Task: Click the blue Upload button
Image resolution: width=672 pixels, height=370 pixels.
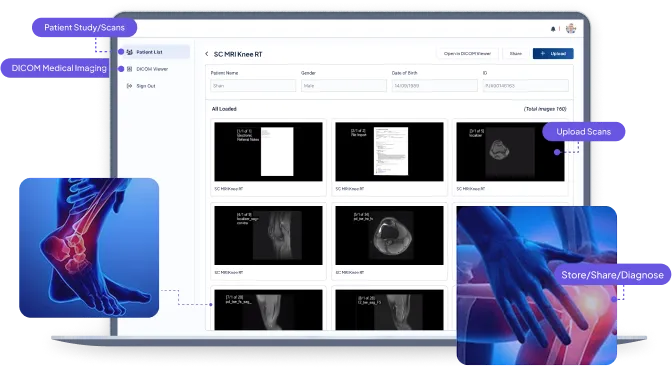Action: (553, 54)
